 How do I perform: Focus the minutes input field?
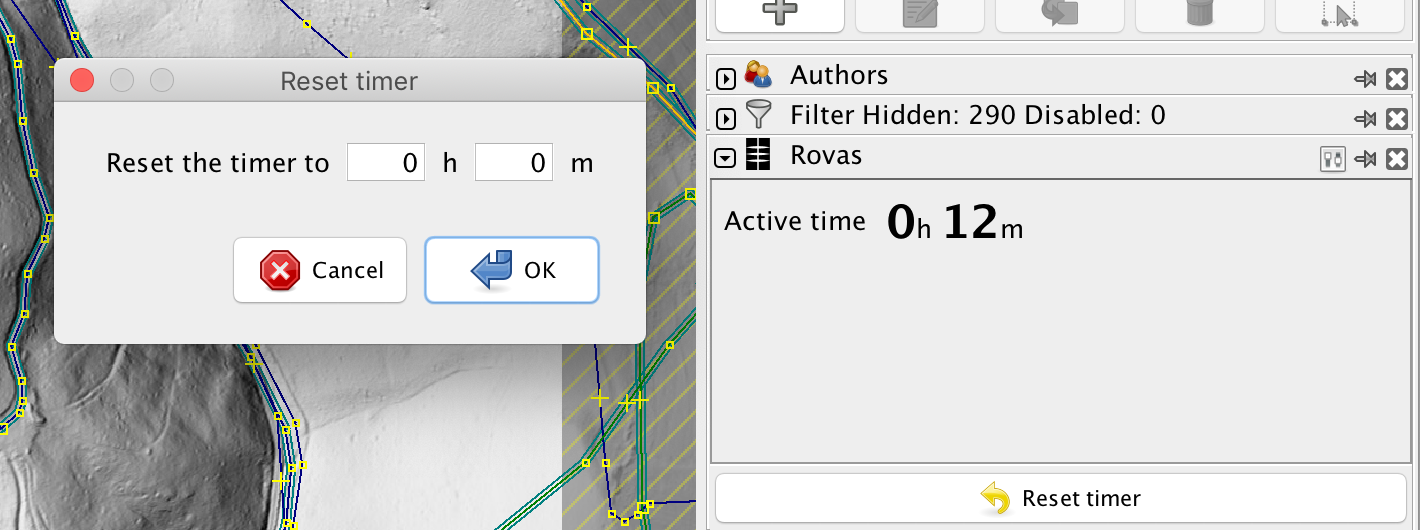tap(514, 163)
